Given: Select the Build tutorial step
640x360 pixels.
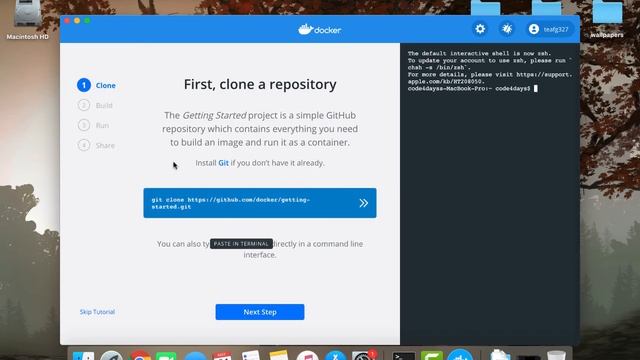Looking at the screenshot, I should 95,105.
